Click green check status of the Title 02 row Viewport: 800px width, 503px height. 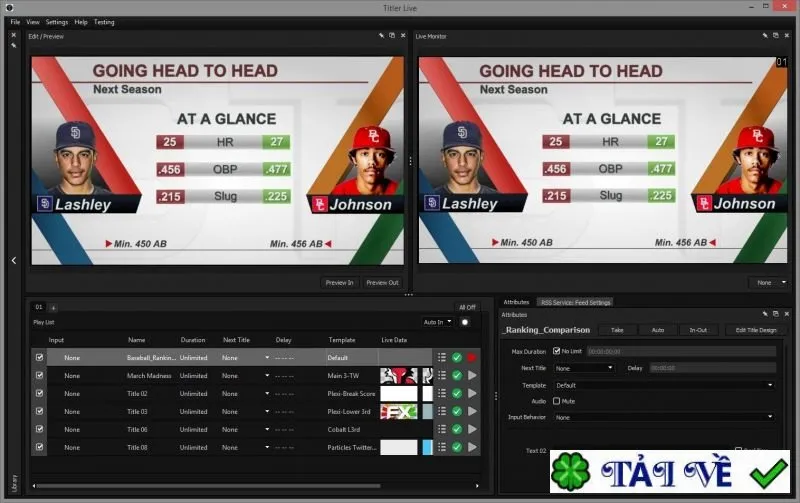pyautogui.click(x=457, y=393)
